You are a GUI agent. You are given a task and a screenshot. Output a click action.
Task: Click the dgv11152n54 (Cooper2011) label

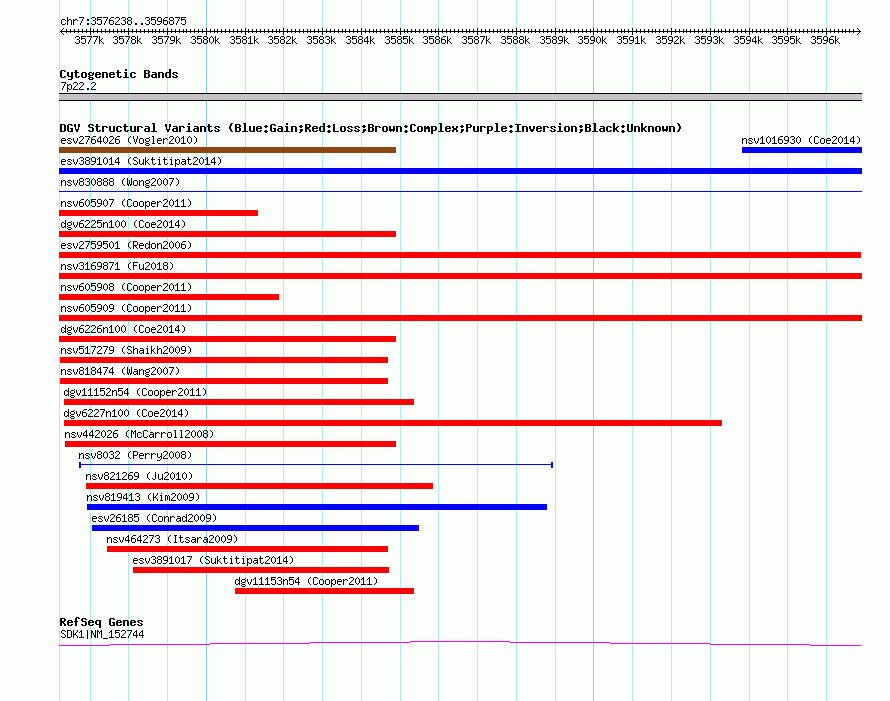pos(135,392)
